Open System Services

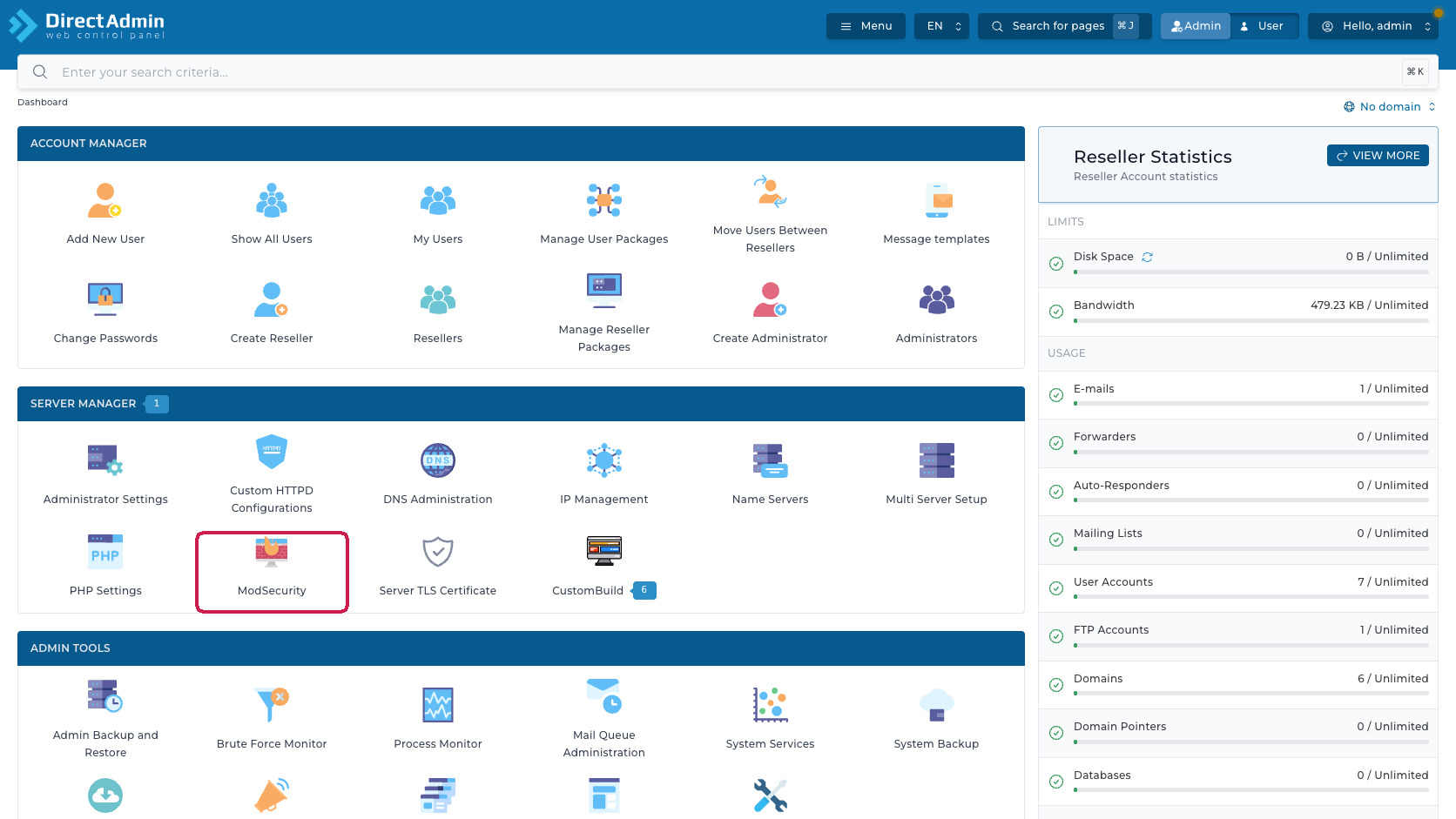pos(771,720)
